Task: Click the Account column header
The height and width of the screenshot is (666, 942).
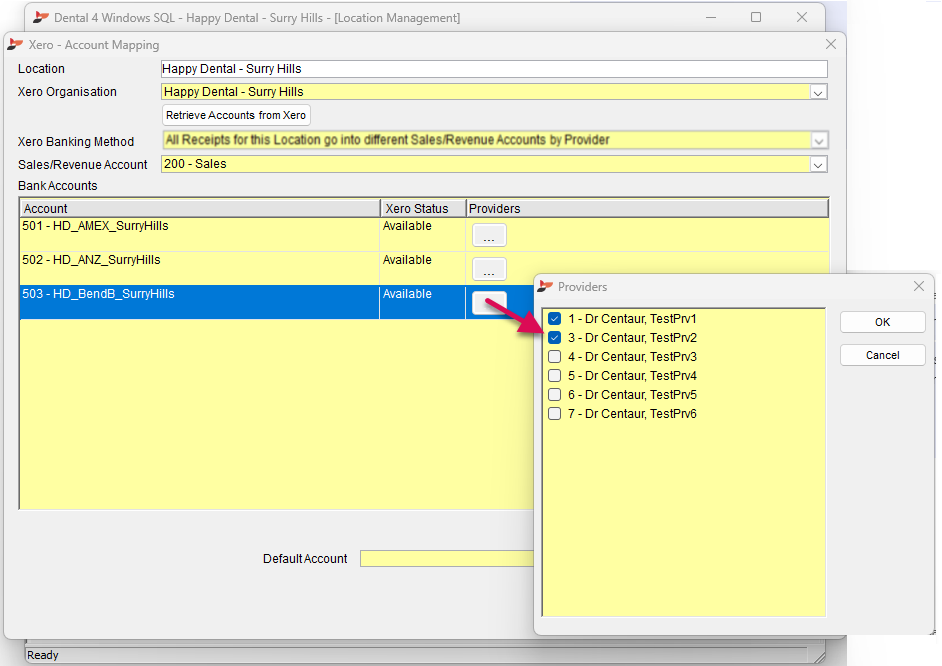Action: coord(200,208)
